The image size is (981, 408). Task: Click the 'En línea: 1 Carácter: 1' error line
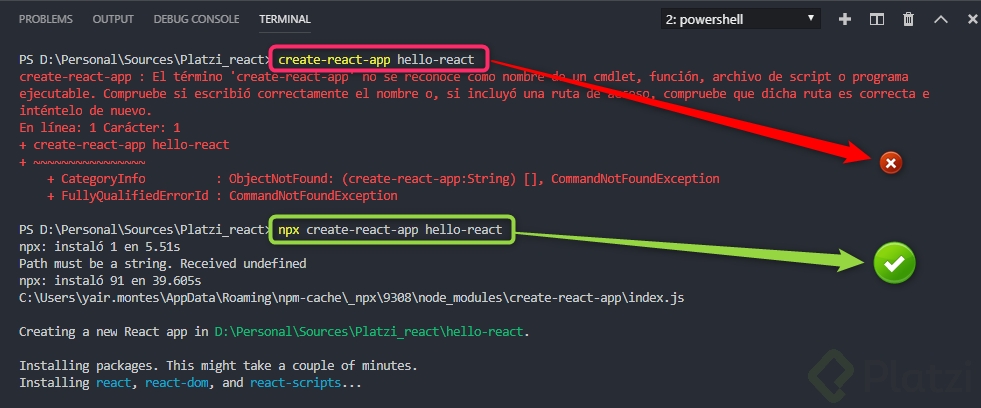100,128
